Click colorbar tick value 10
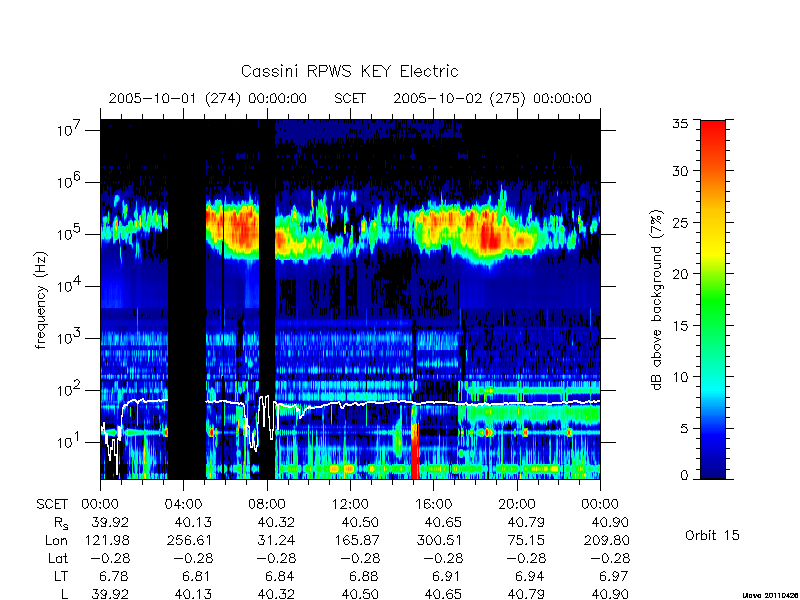Image resolution: width=800 pixels, height=600 pixels. (x=680, y=377)
